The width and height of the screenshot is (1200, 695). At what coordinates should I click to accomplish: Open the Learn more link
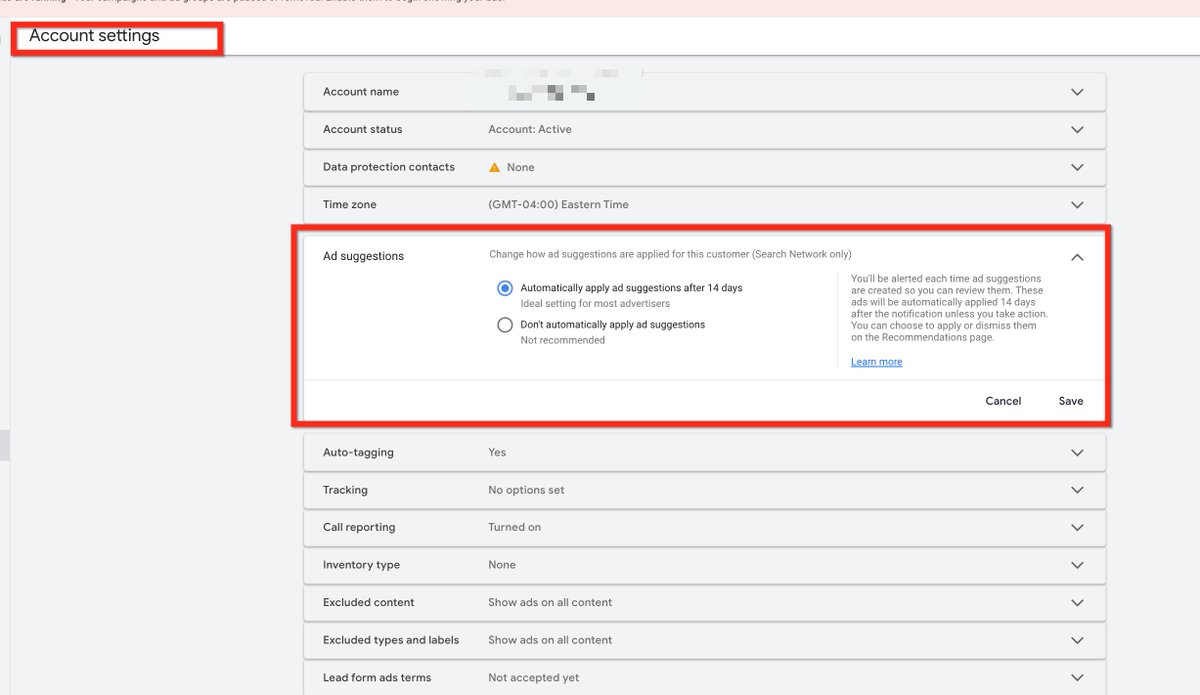point(876,362)
